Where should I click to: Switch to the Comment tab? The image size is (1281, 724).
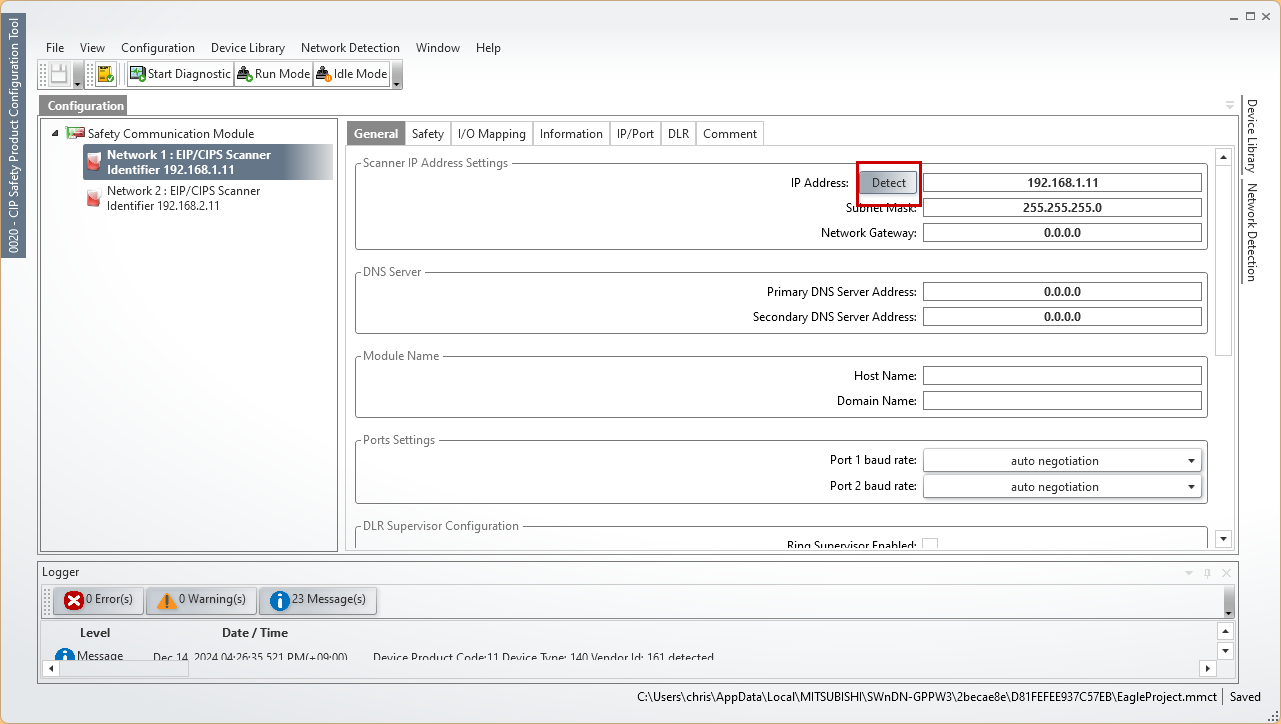click(730, 133)
